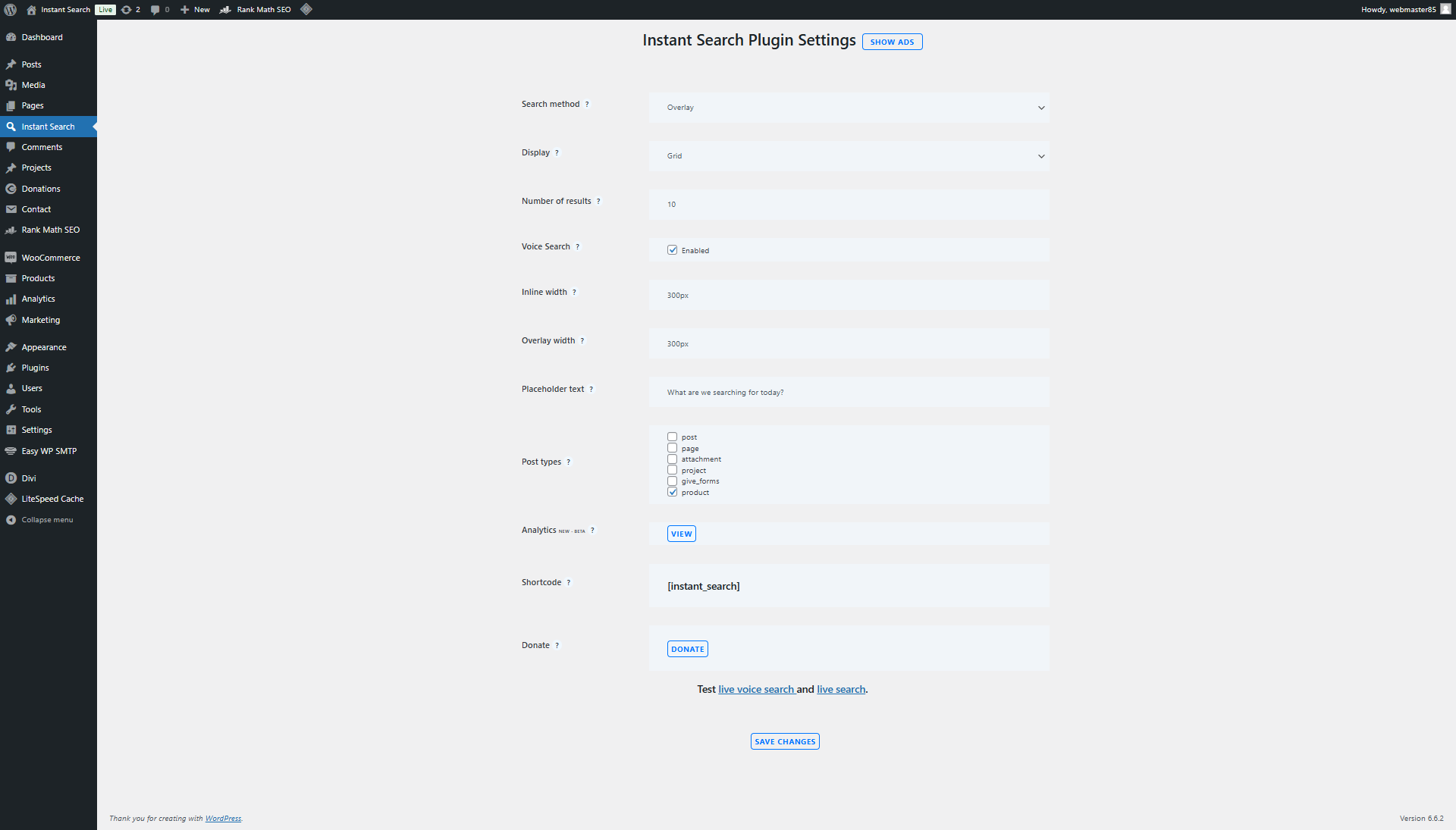1456x830 pixels.
Task: Uncheck the product post type checkbox
Action: [672, 493]
